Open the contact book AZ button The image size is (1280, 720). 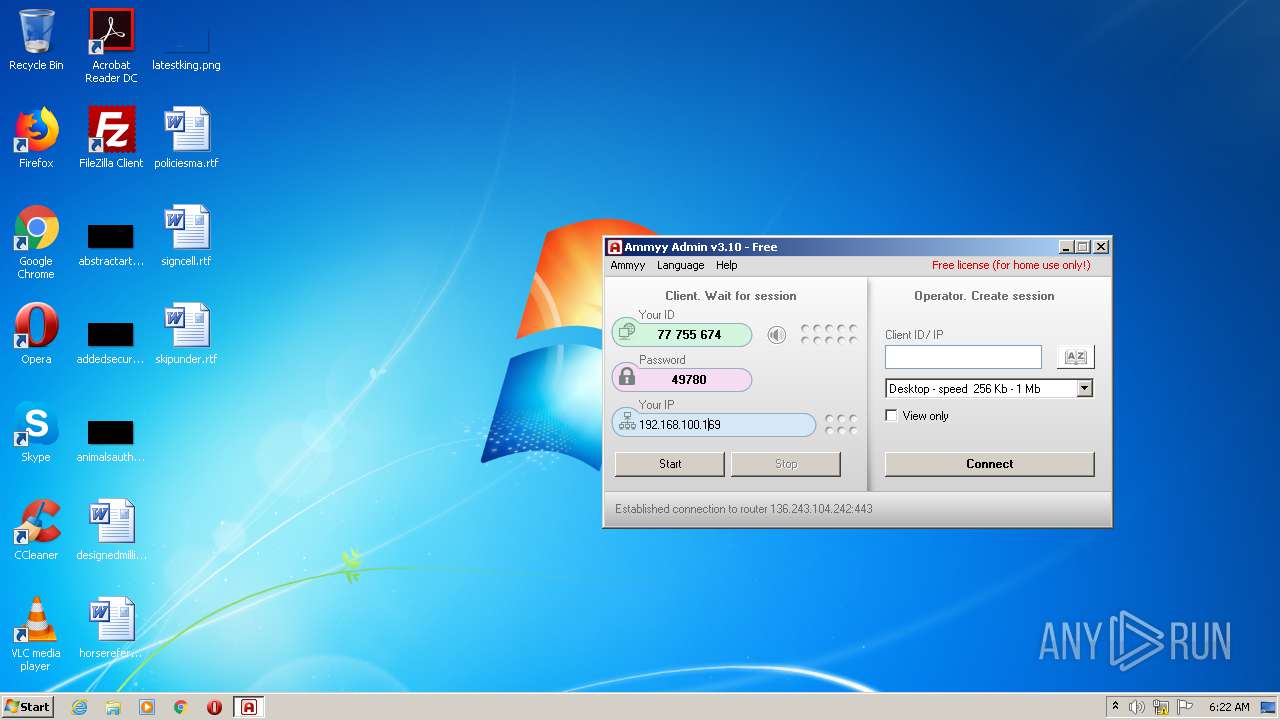[x=1075, y=357]
